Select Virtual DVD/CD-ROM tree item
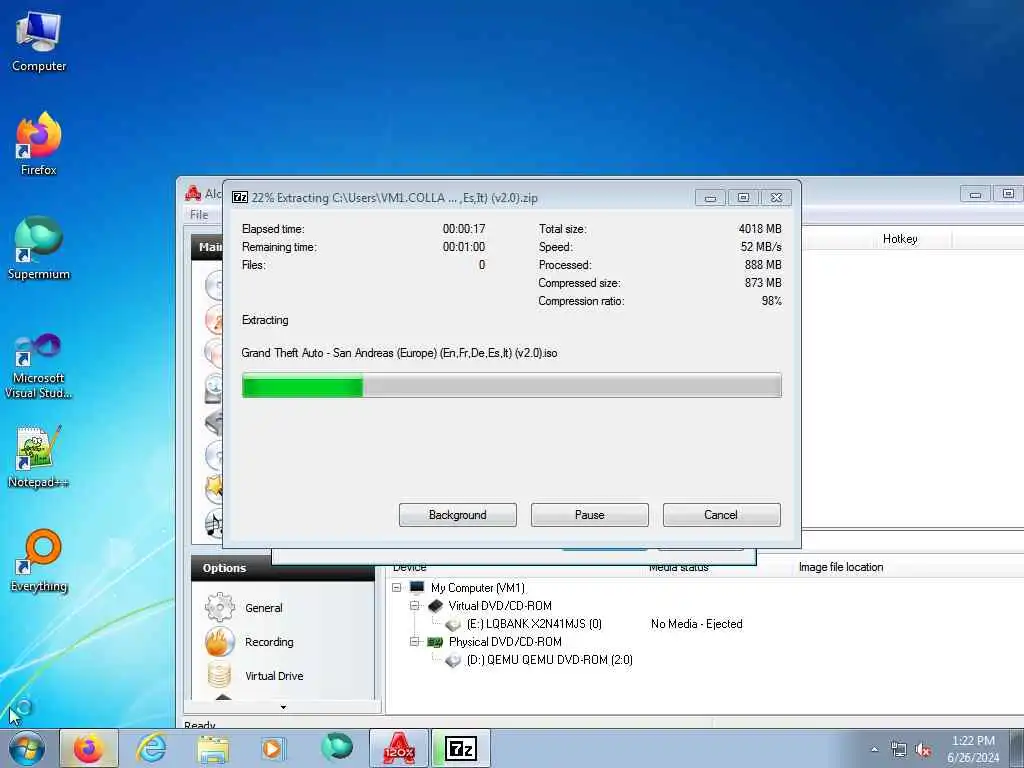Screen dimensions: 1024x768 [500, 606]
